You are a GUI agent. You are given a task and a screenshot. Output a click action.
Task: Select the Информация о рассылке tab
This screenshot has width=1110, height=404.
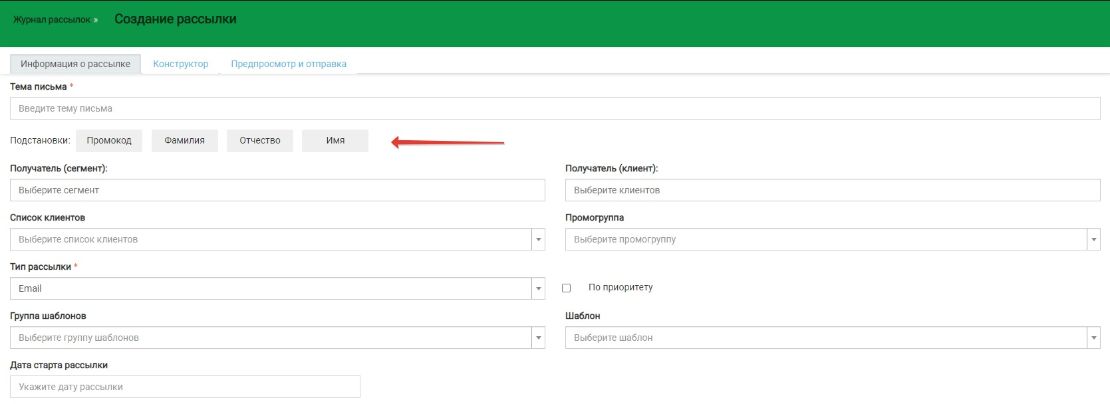click(76, 64)
